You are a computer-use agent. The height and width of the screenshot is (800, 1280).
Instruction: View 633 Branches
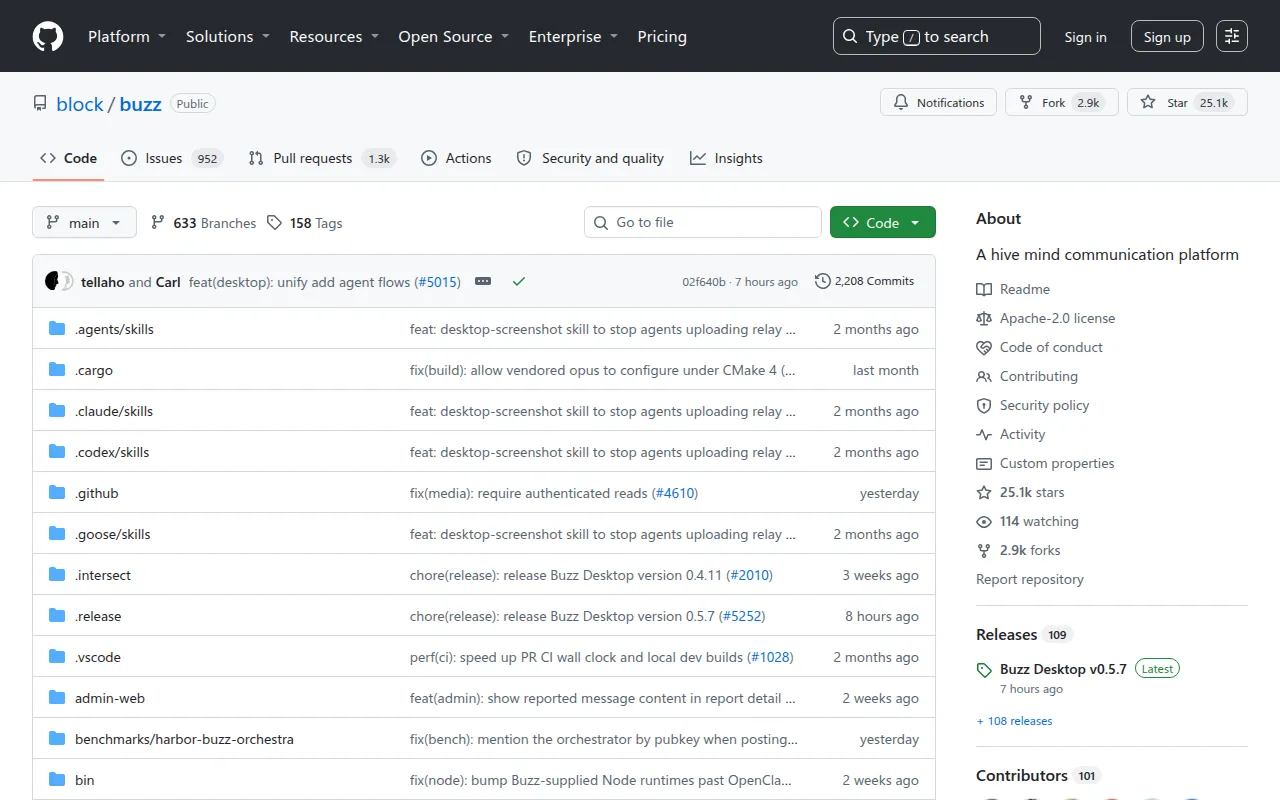point(203,223)
